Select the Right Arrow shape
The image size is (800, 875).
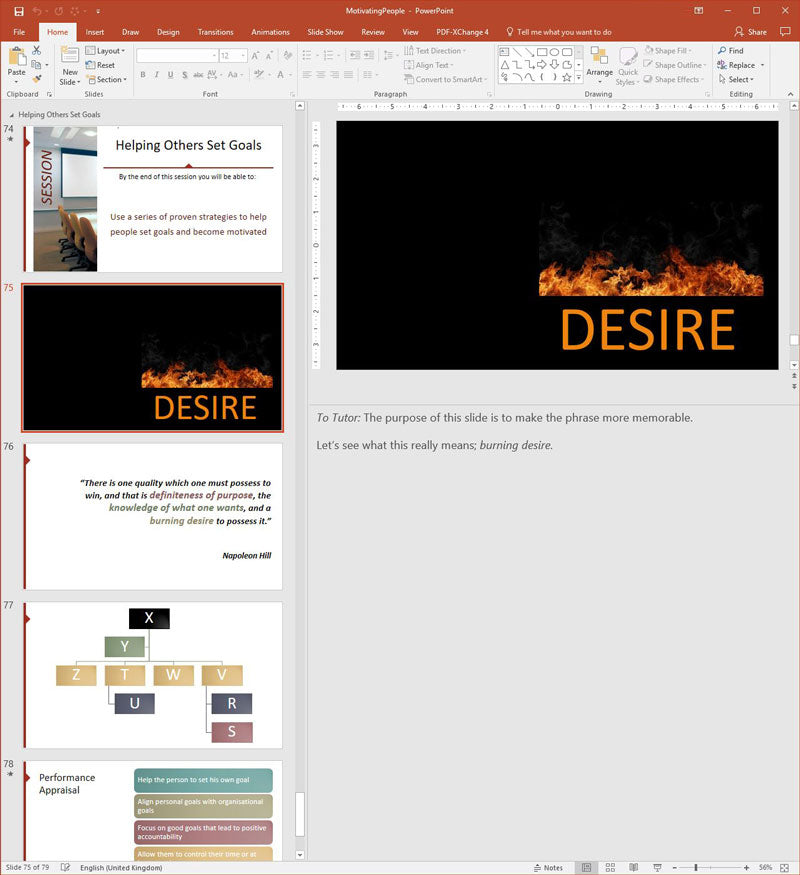pos(542,65)
